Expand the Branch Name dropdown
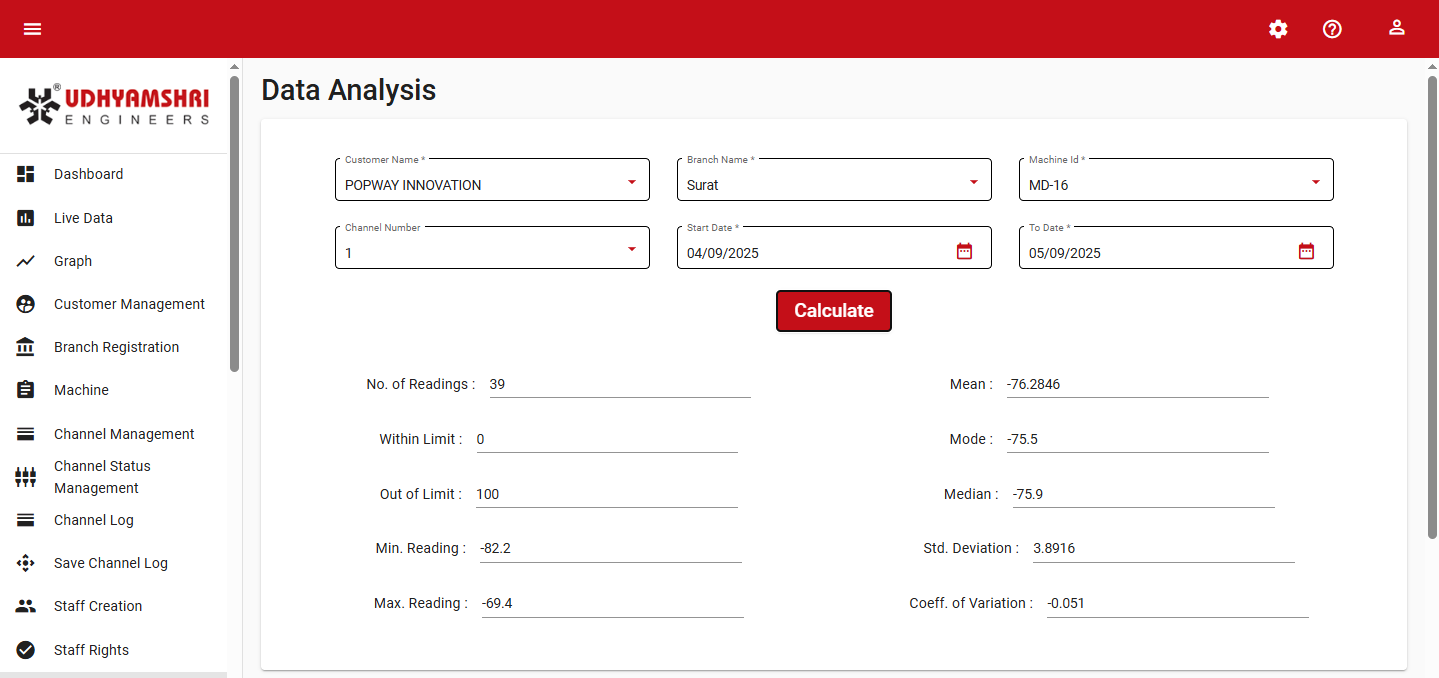1439x678 pixels. 973,182
